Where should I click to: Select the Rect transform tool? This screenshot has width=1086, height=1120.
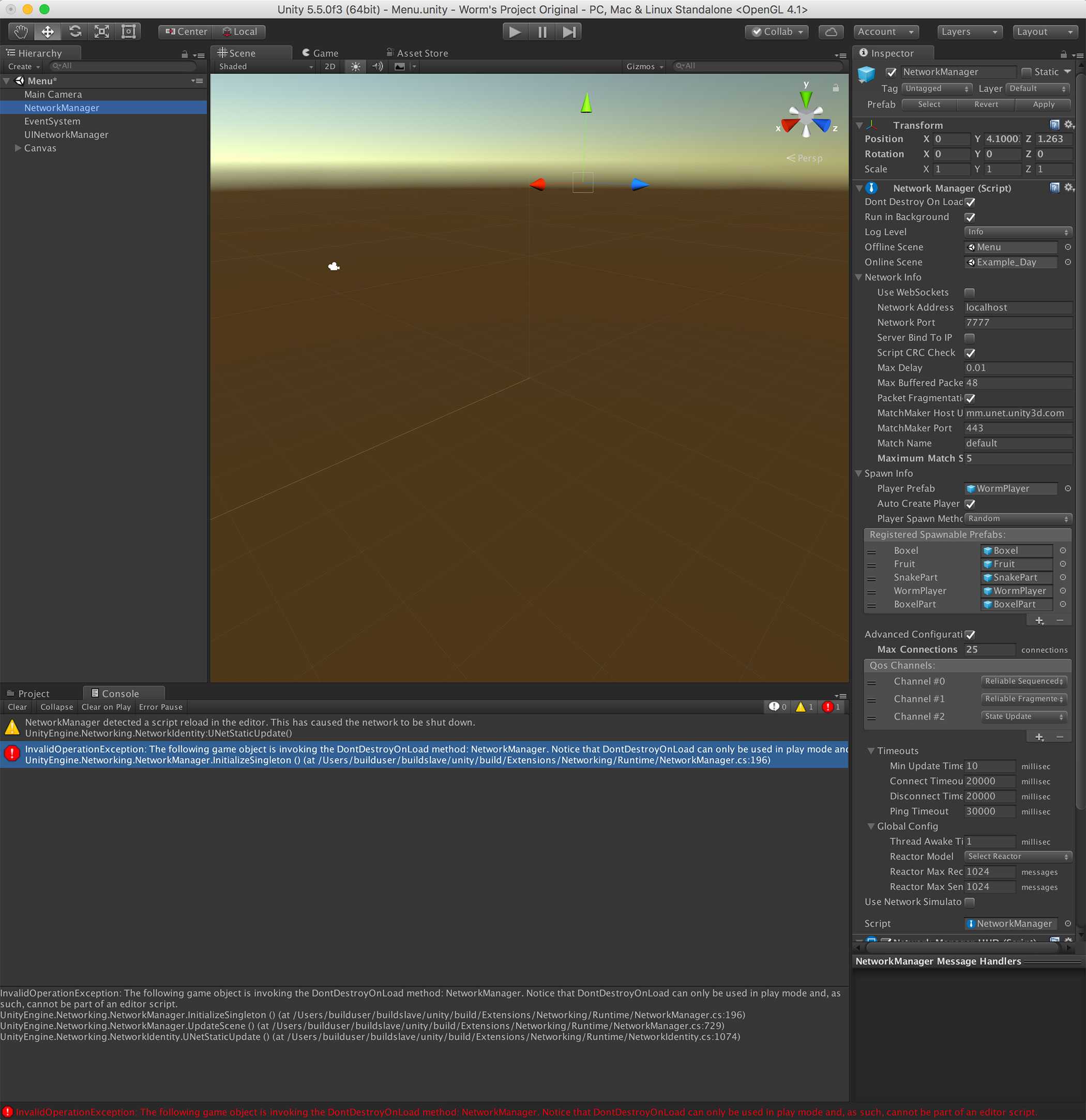click(128, 32)
